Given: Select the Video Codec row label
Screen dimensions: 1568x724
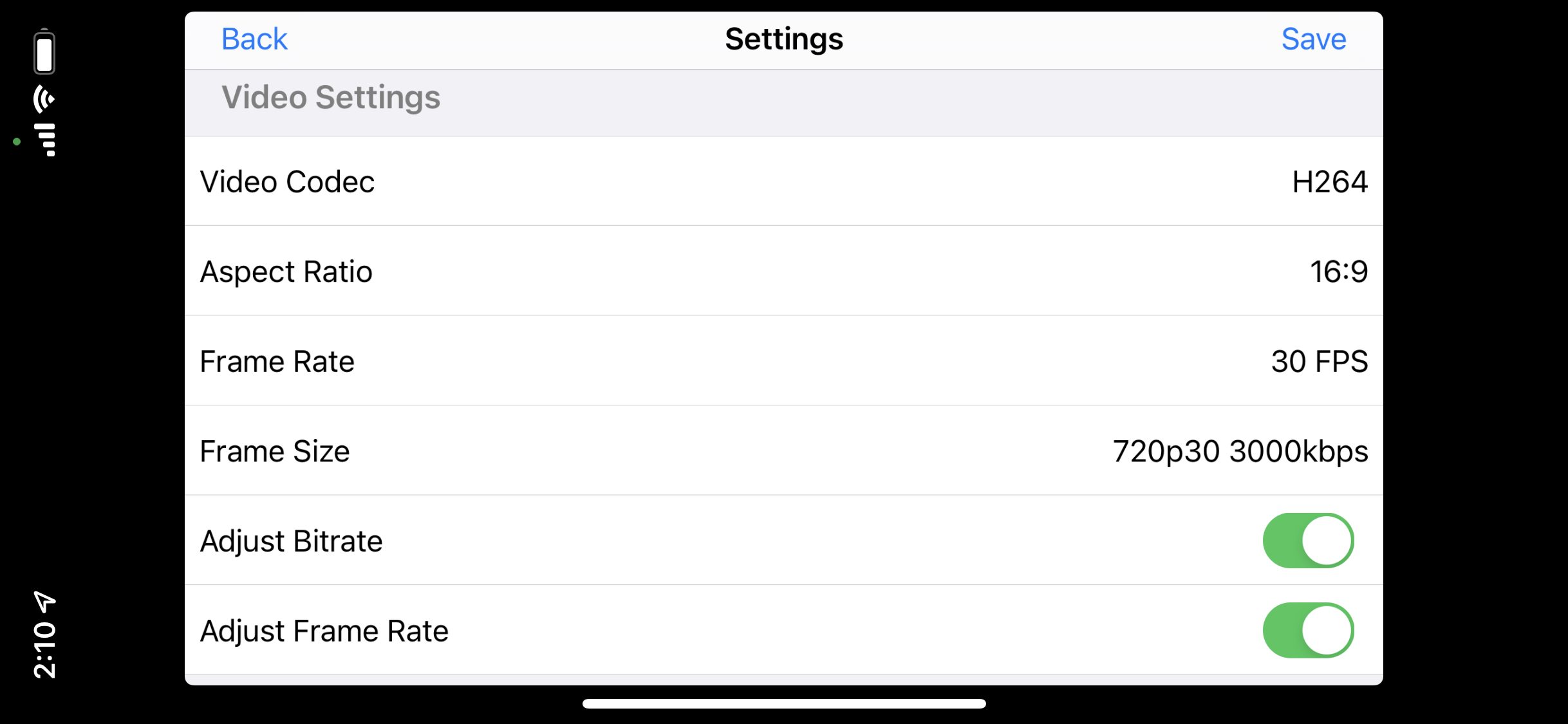Looking at the screenshot, I should [x=287, y=181].
